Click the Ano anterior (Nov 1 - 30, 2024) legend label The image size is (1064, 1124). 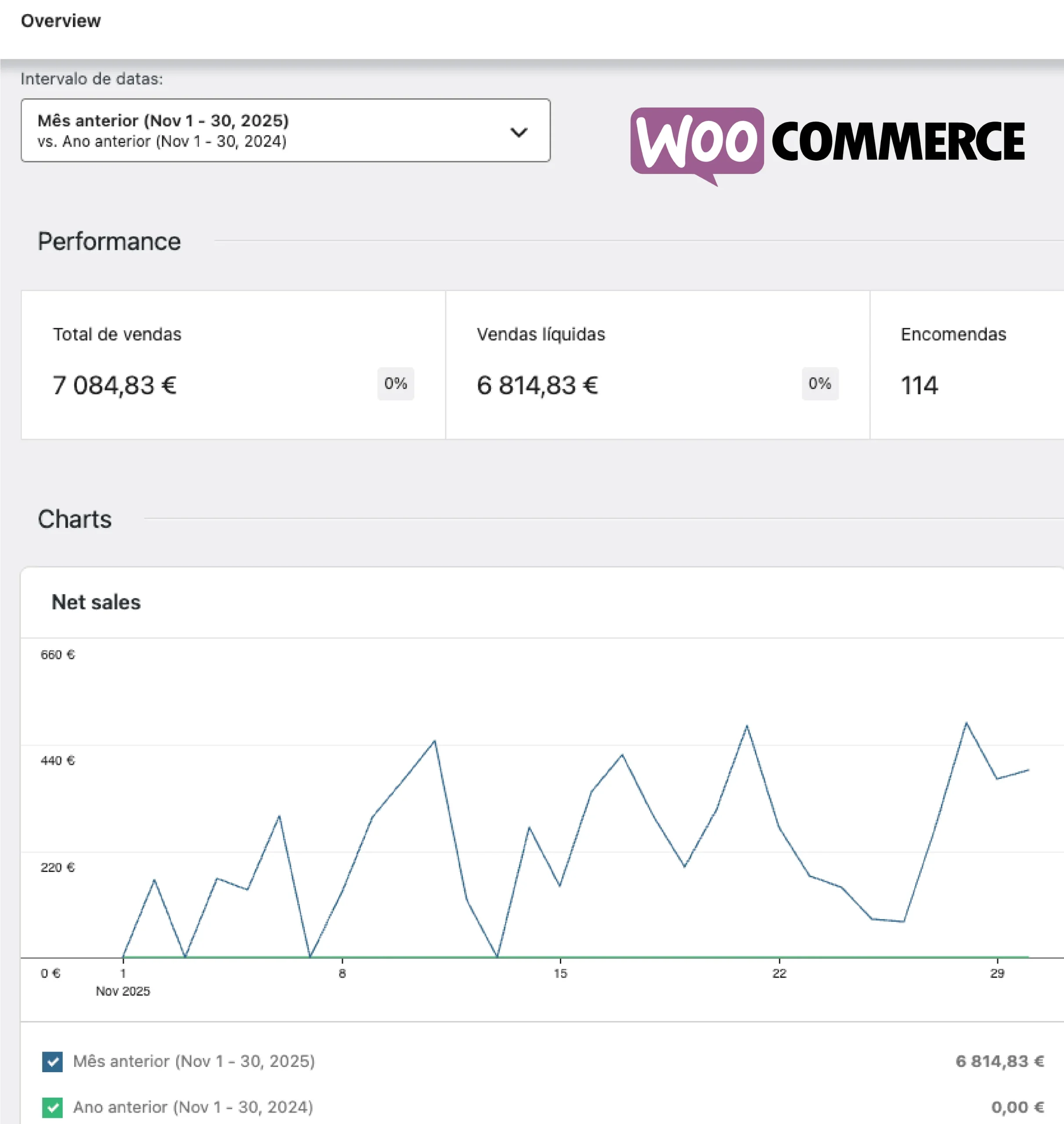coord(193,1107)
